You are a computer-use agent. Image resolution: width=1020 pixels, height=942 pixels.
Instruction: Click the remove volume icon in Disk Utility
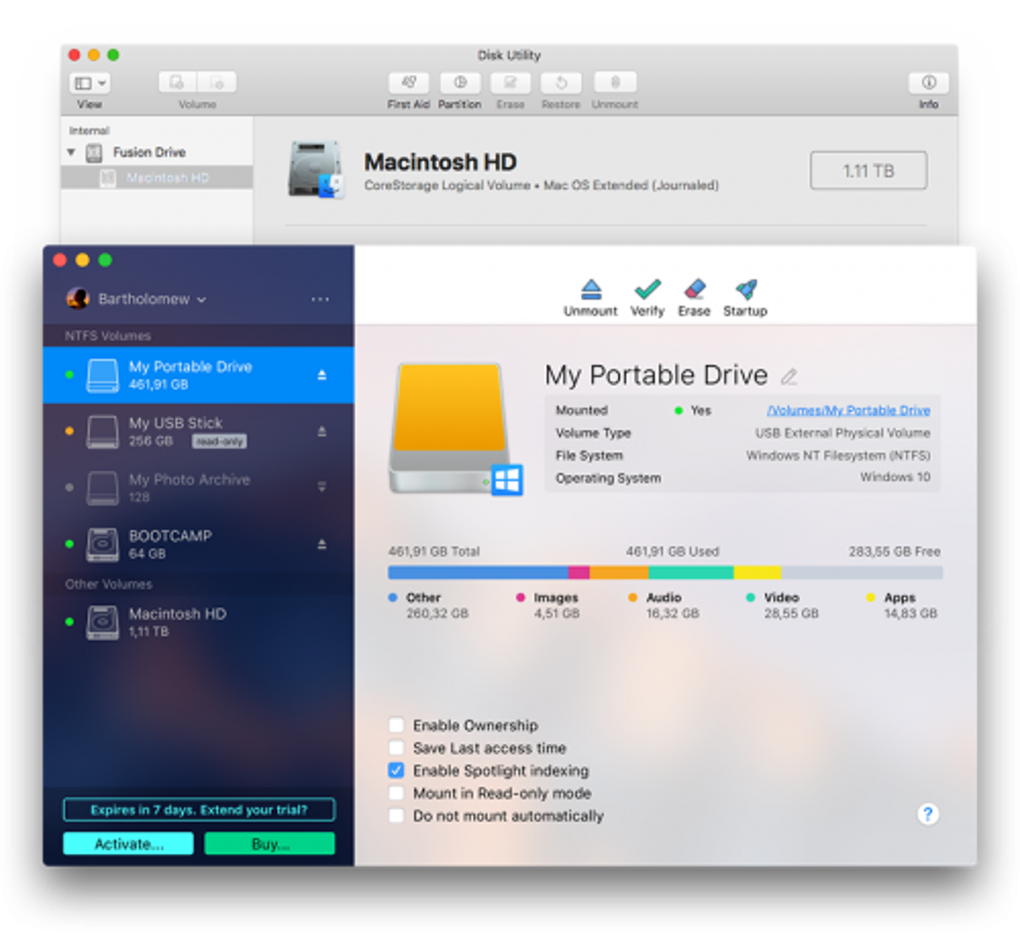tap(217, 83)
